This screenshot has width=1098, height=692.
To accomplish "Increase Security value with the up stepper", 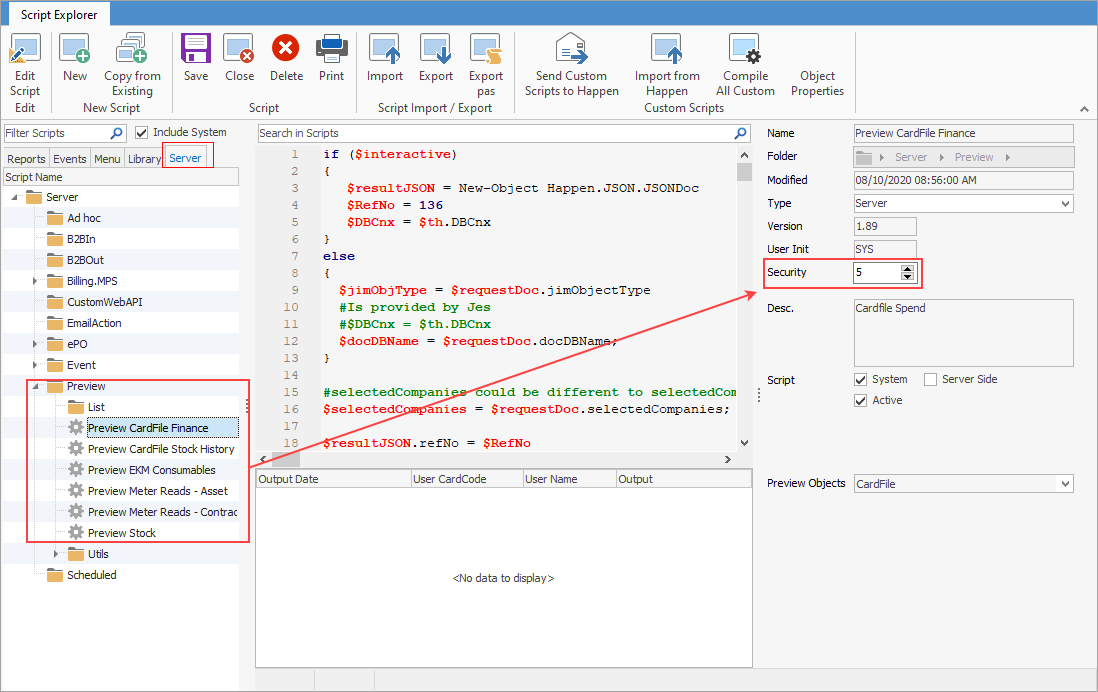I will 909,267.
